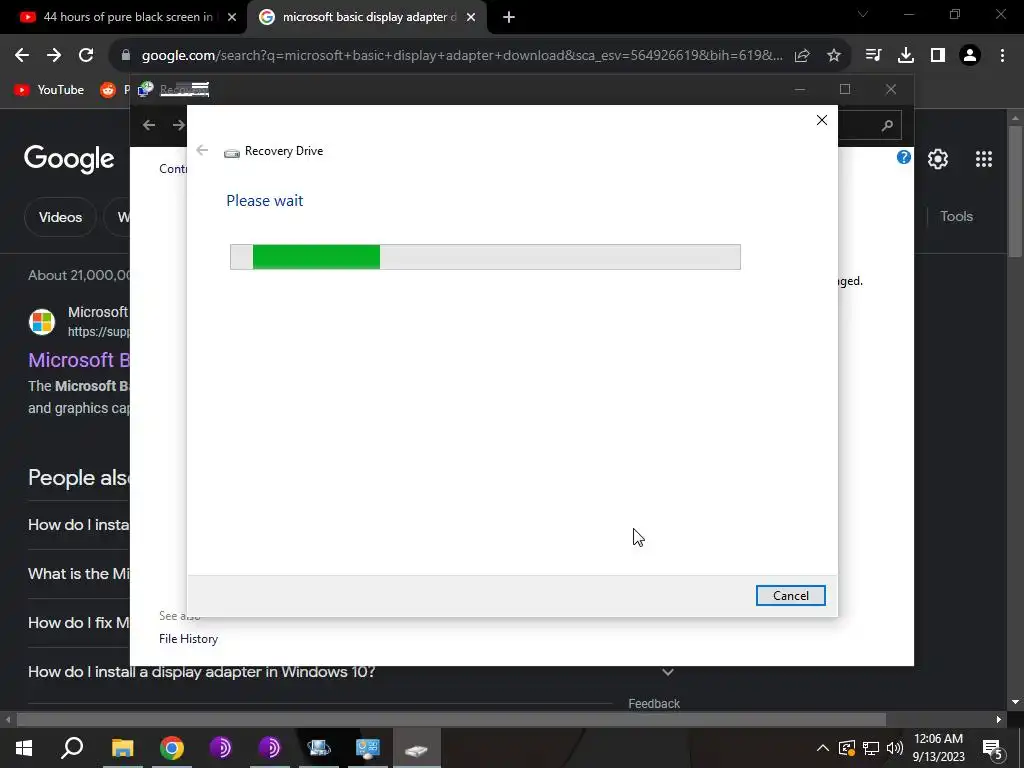Open the network tray icon
1024x768 pixels.
871,748
